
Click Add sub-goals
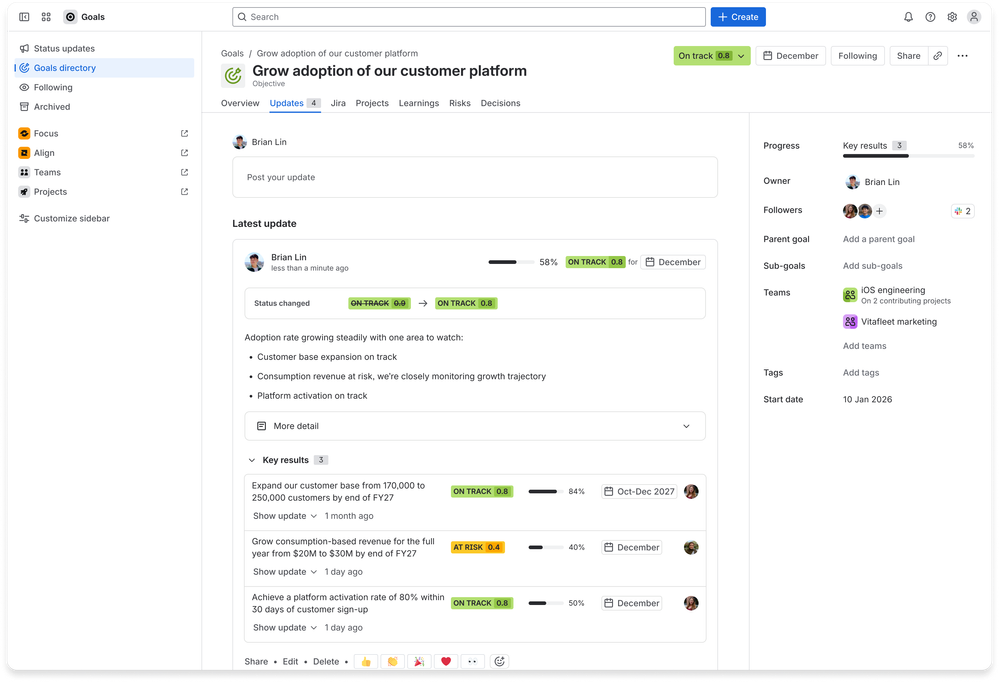point(872,266)
